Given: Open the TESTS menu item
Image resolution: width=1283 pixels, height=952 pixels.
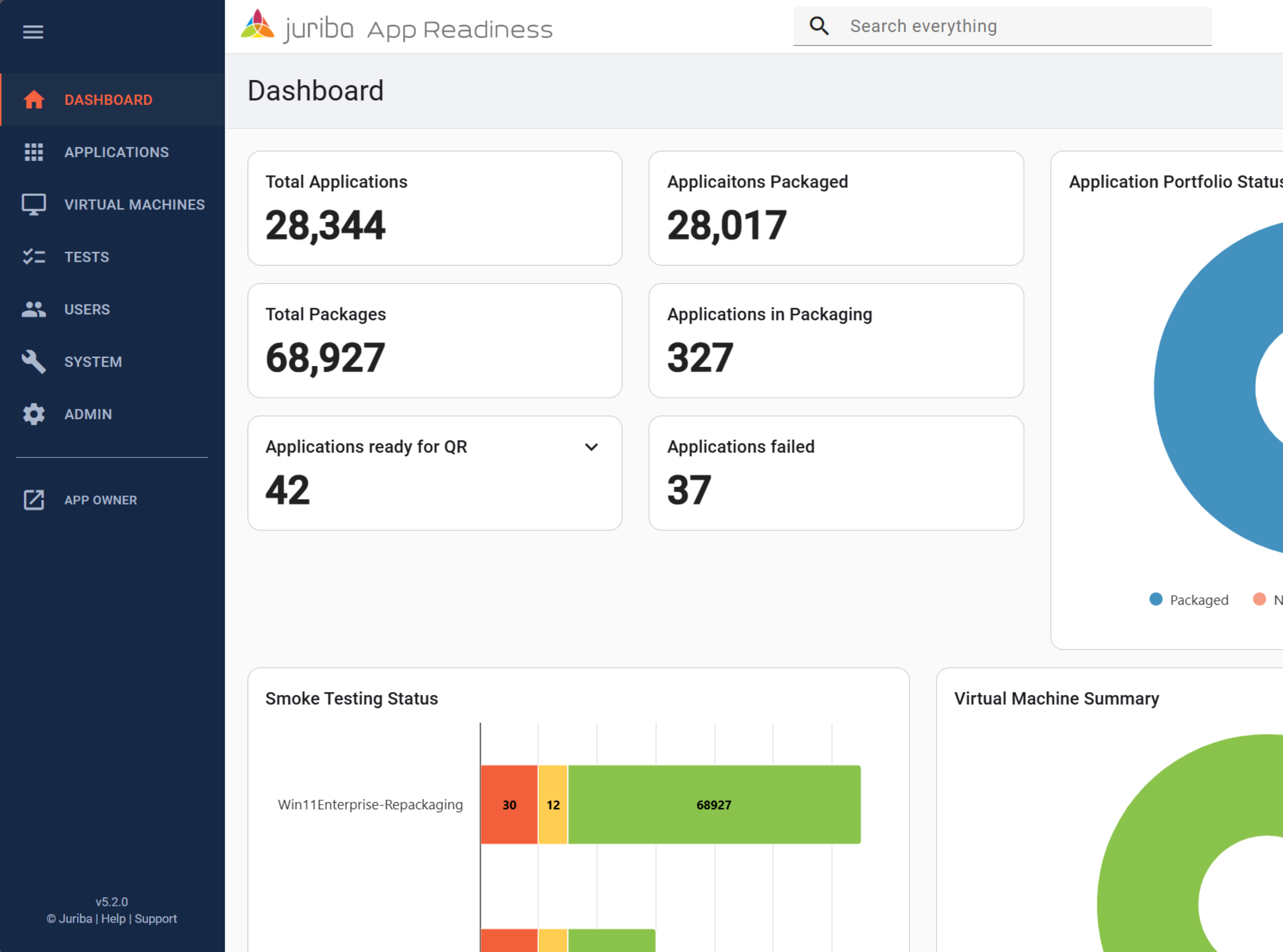Looking at the screenshot, I should (87, 257).
